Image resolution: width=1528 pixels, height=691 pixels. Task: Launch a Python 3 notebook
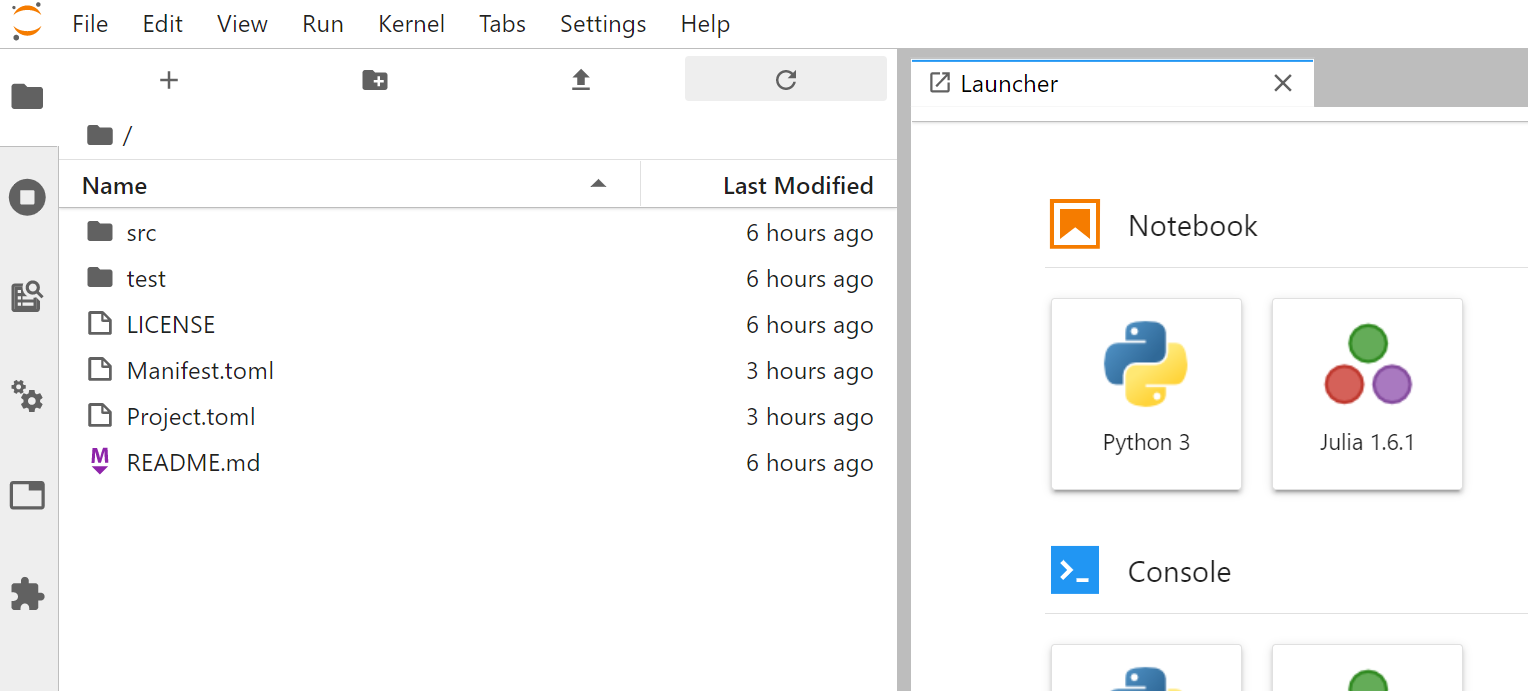[1146, 393]
